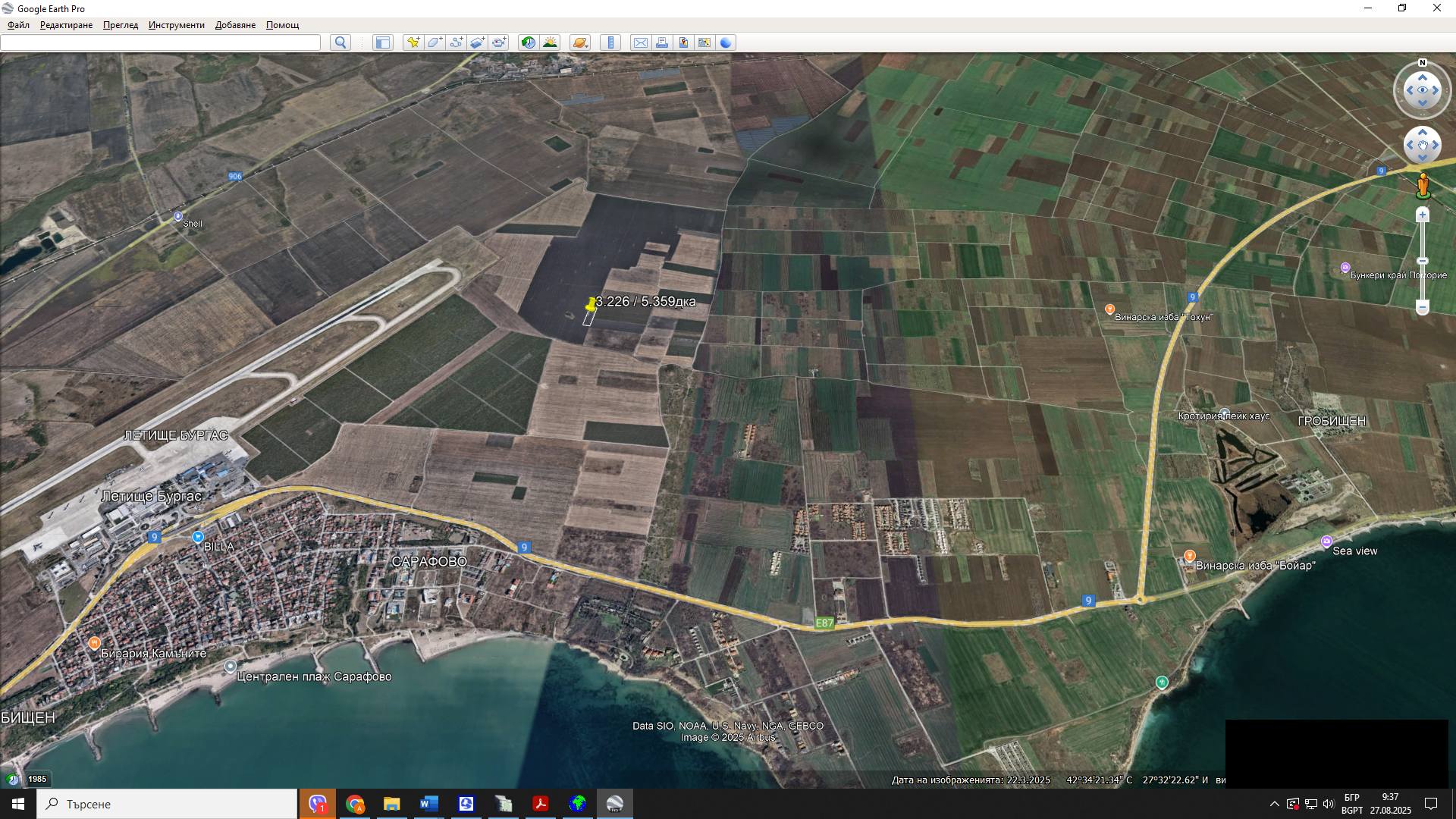Click the print icon
This screenshot has height=819, width=1456.
click(662, 42)
